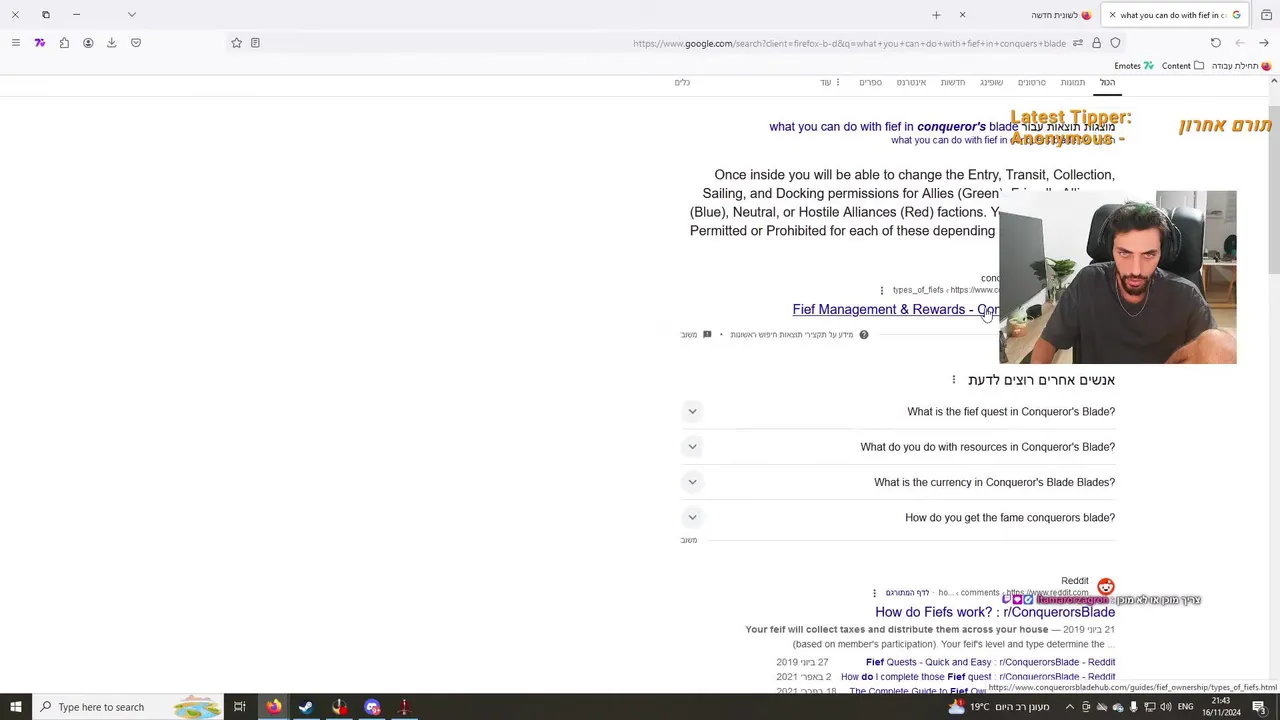Bookmark this page with the star icon

(237, 43)
